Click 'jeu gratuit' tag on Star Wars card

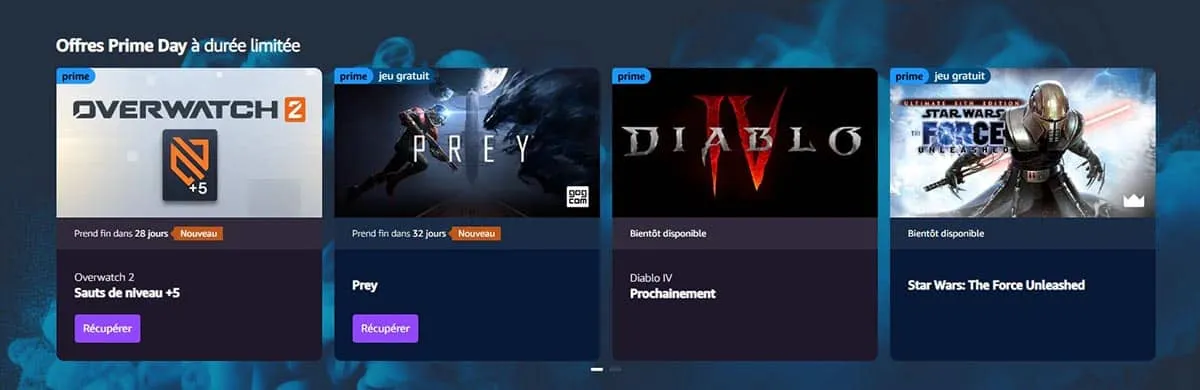(959, 76)
